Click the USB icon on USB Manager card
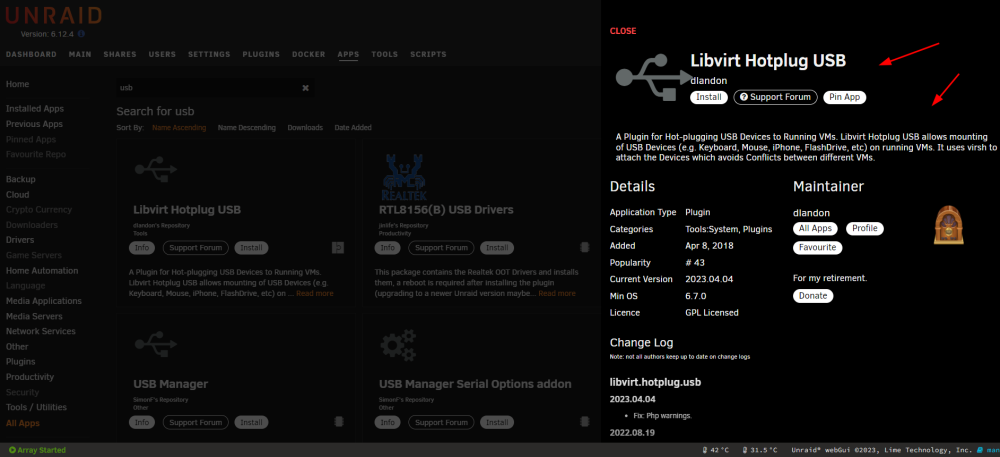1000x457 pixels. coord(156,344)
